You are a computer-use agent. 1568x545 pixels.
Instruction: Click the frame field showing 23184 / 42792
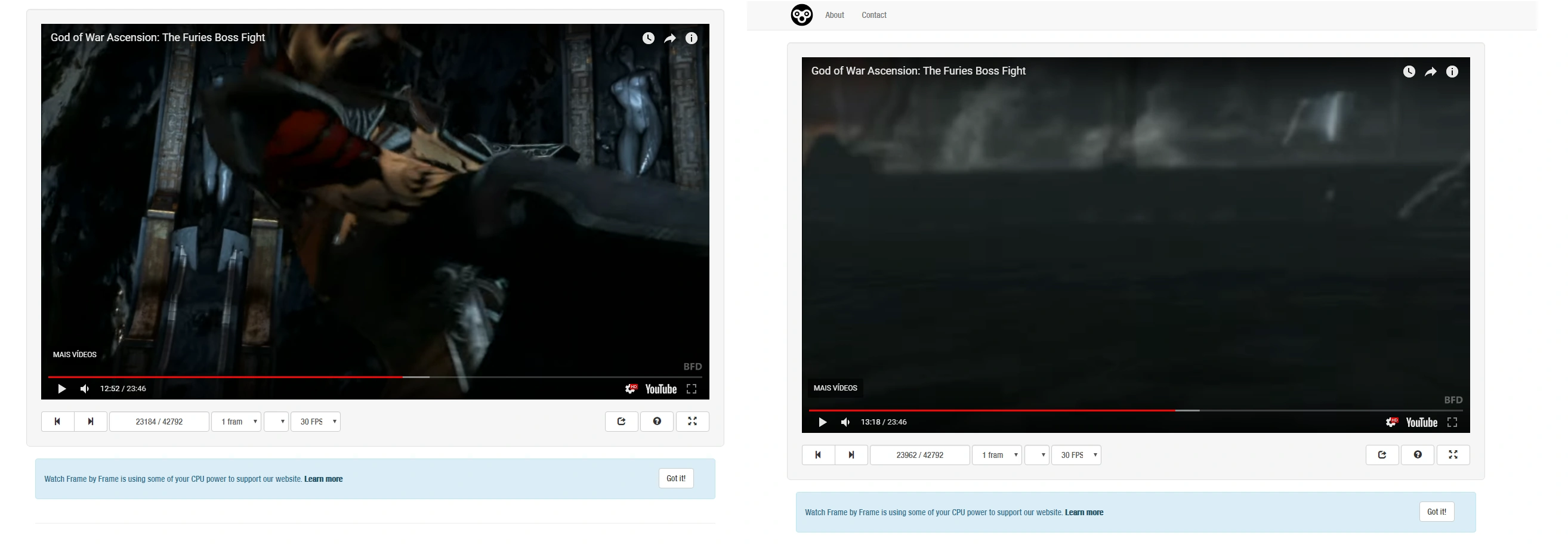[x=159, y=422]
